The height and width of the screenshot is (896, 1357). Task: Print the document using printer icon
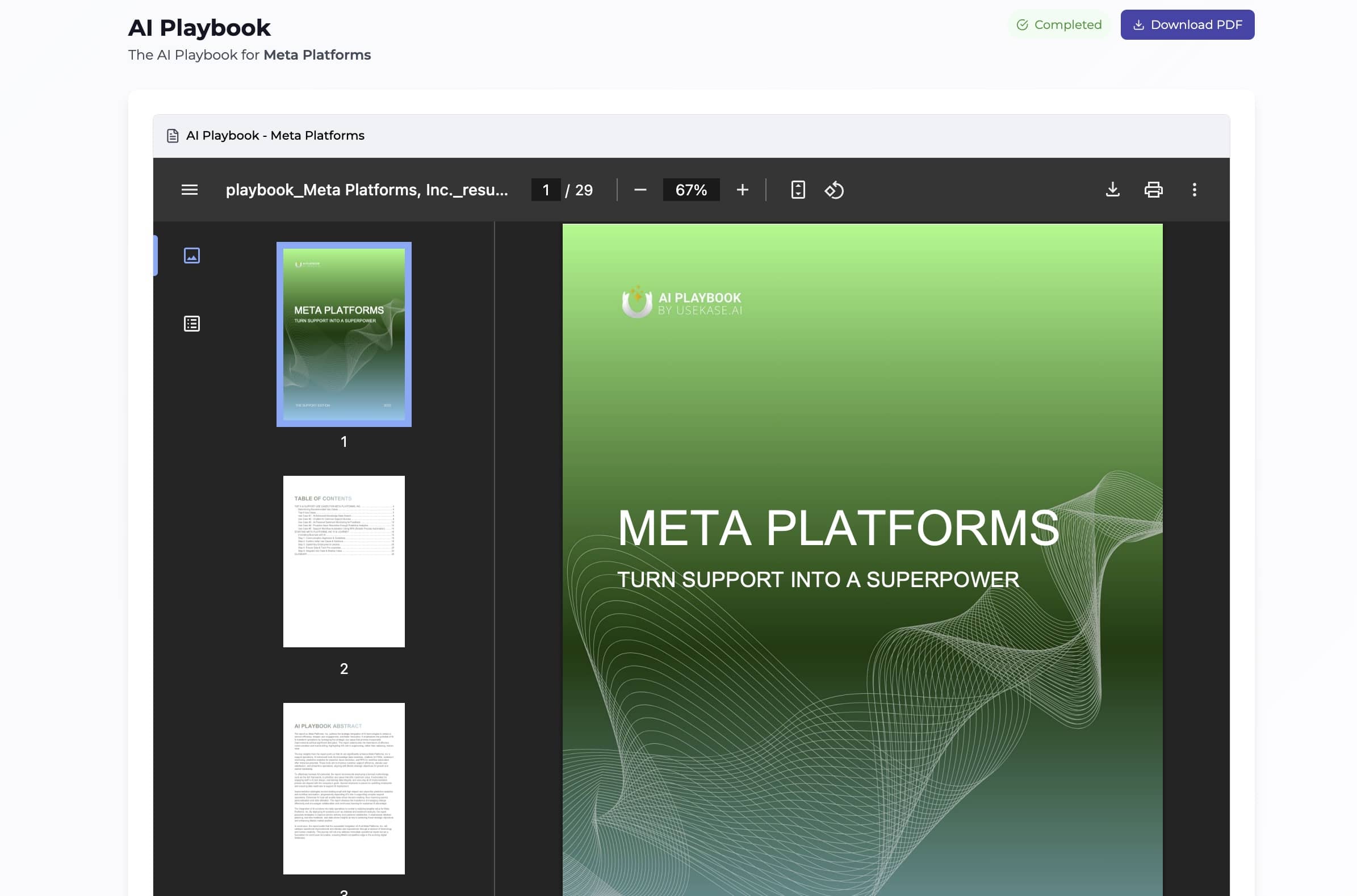tap(1153, 190)
